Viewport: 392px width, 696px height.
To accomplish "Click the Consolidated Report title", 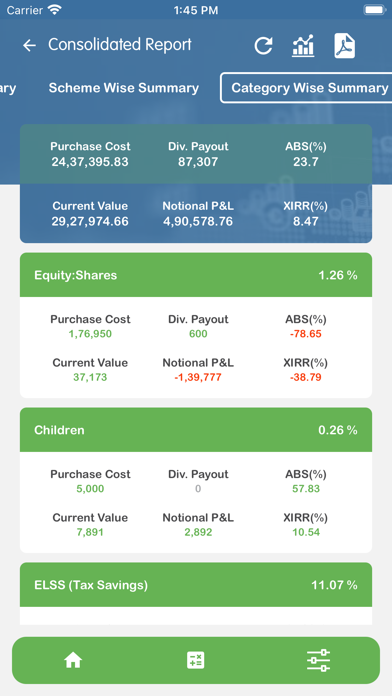I will point(120,45).
